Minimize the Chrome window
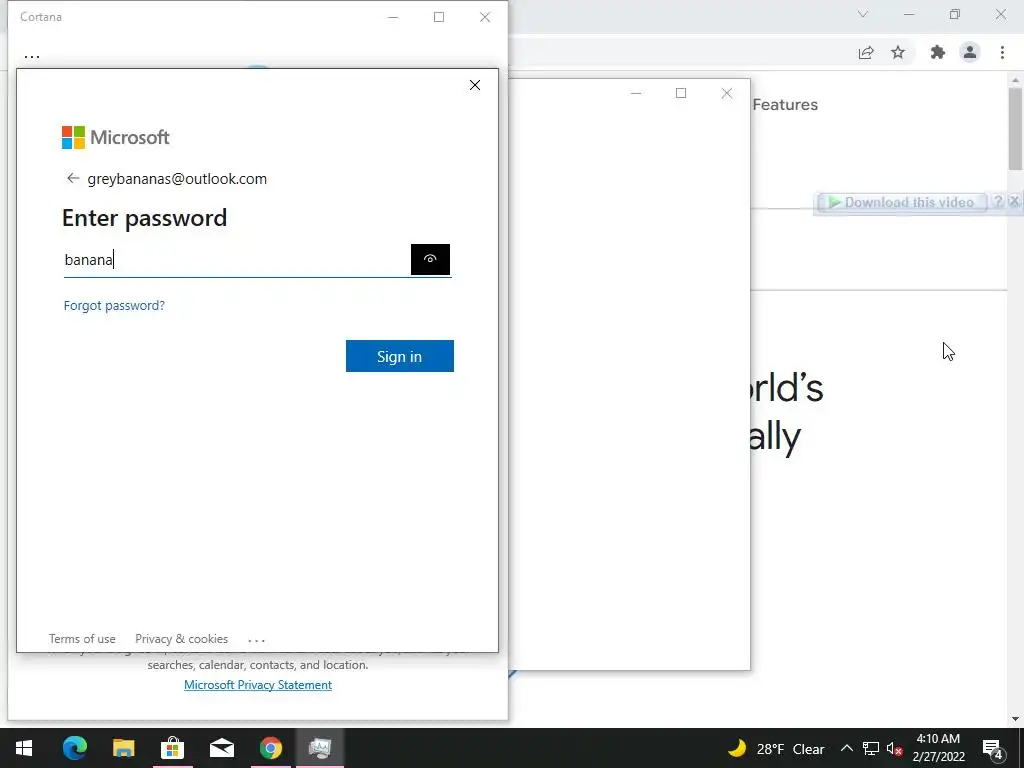 coord(909,14)
